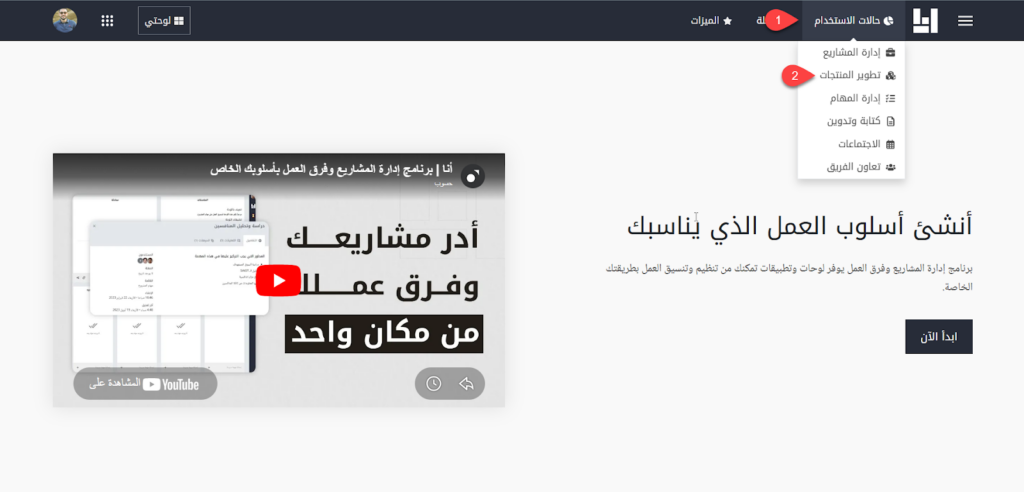Click the لوحتي dashboard button
This screenshot has height=492, width=1024.
[x=164, y=21]
